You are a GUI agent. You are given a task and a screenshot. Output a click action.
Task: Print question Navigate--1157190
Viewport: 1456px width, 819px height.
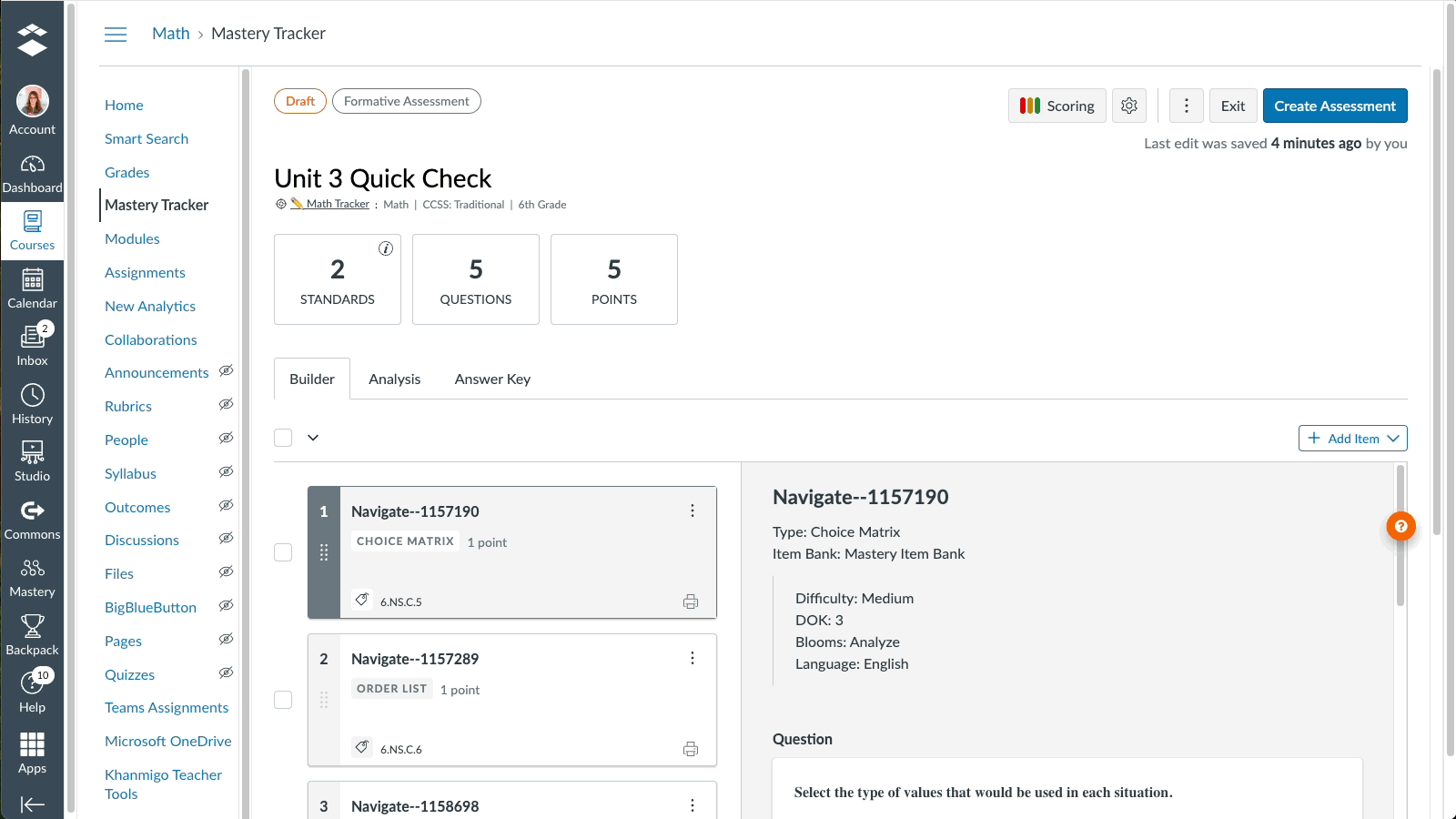coord(691,602)
